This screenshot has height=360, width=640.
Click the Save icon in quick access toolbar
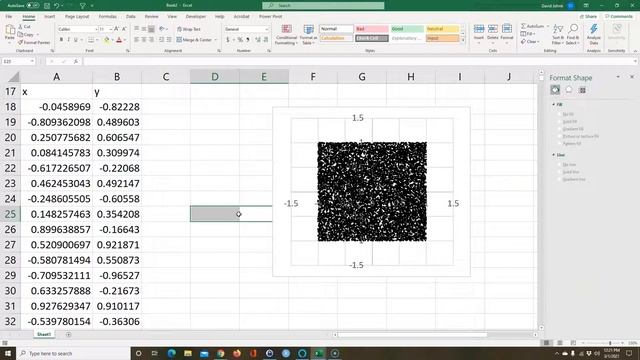(47, 6)
